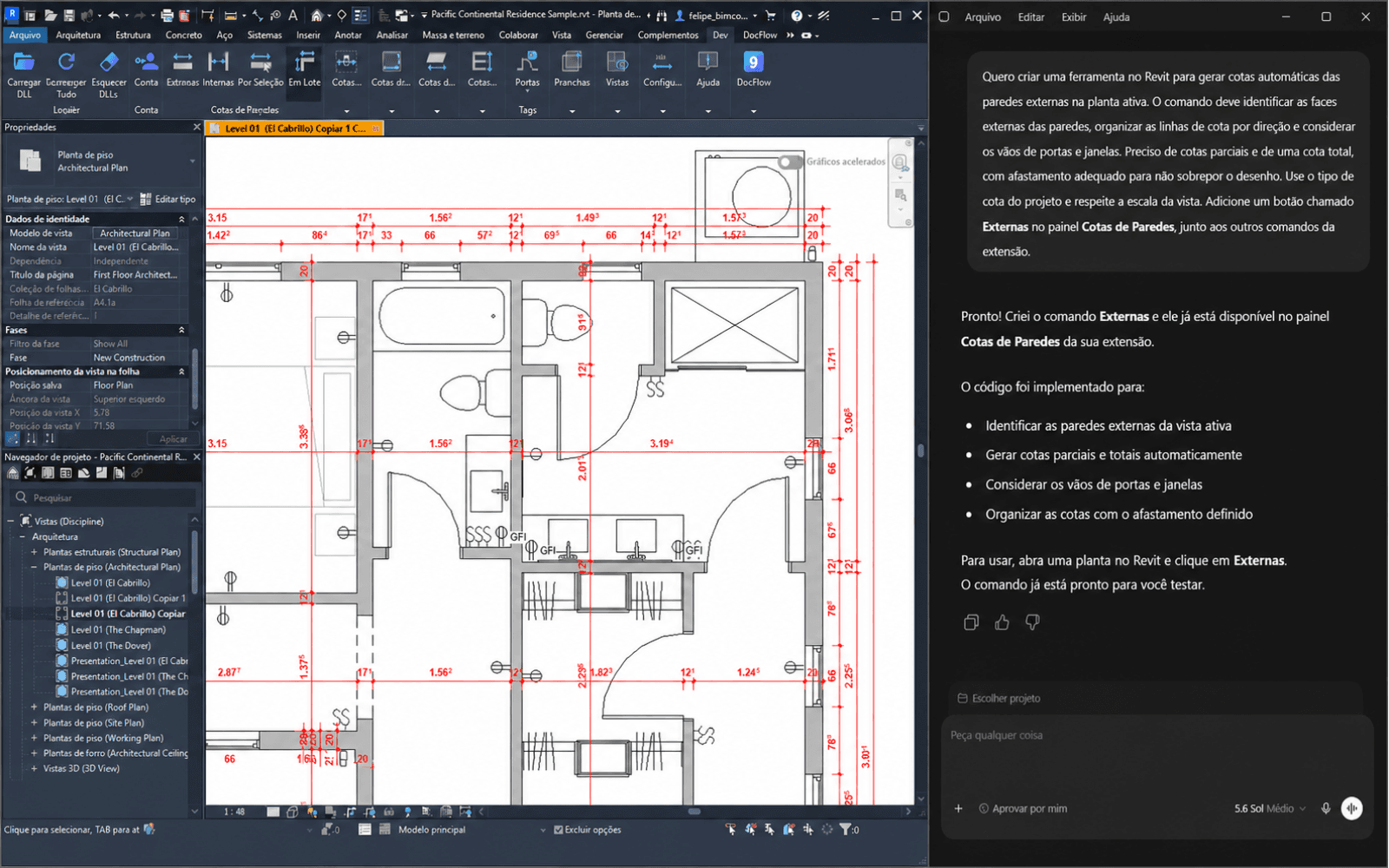
Task: Open the Exibir menu in chat window
Action: [x=1074, y=16]
